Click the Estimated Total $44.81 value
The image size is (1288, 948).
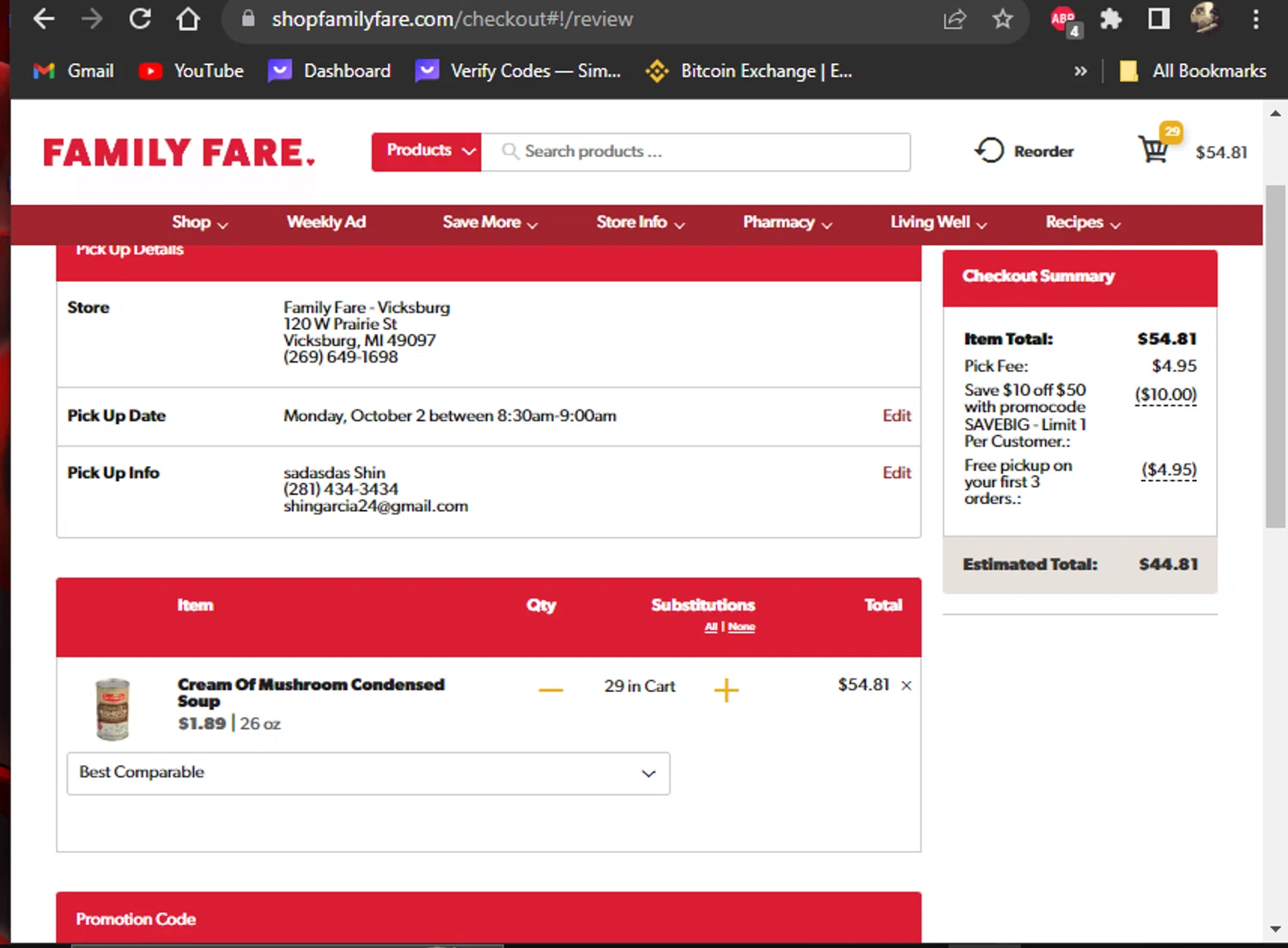click(1168, 565)
